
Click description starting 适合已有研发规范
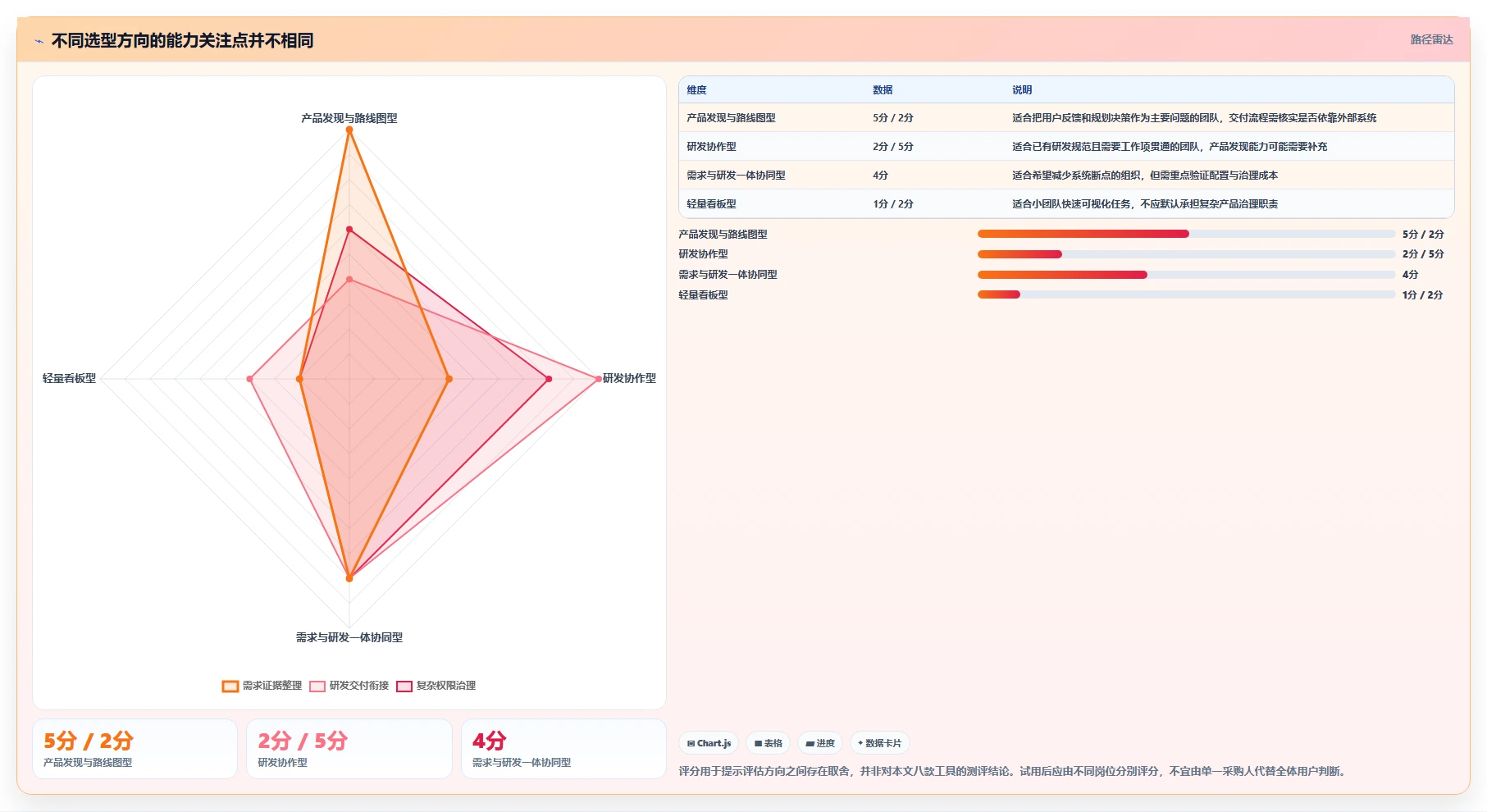pos(1170,147)
